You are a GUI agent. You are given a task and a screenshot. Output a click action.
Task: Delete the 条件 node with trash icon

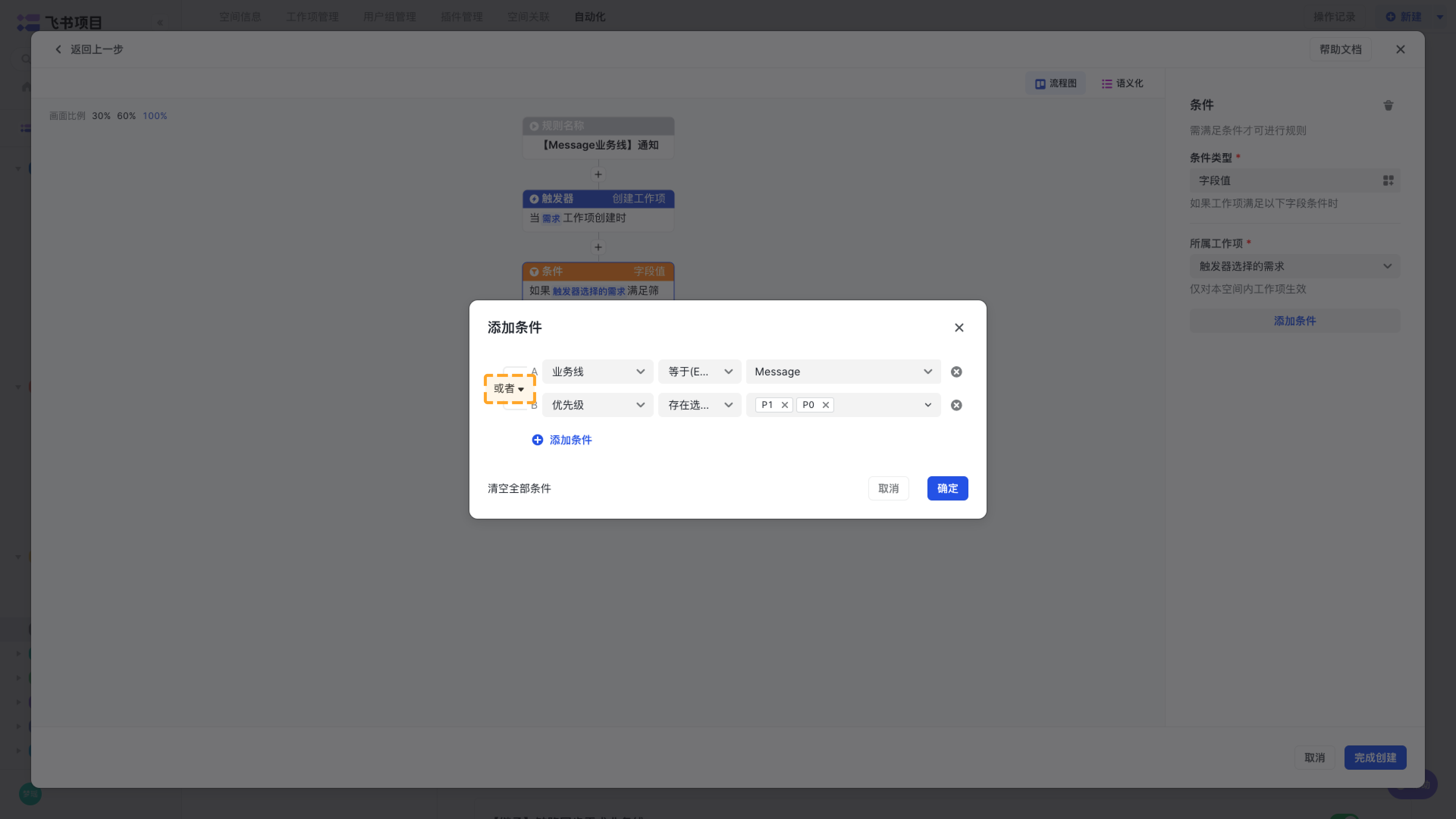pyautogui.click(x=1388, y=106)
